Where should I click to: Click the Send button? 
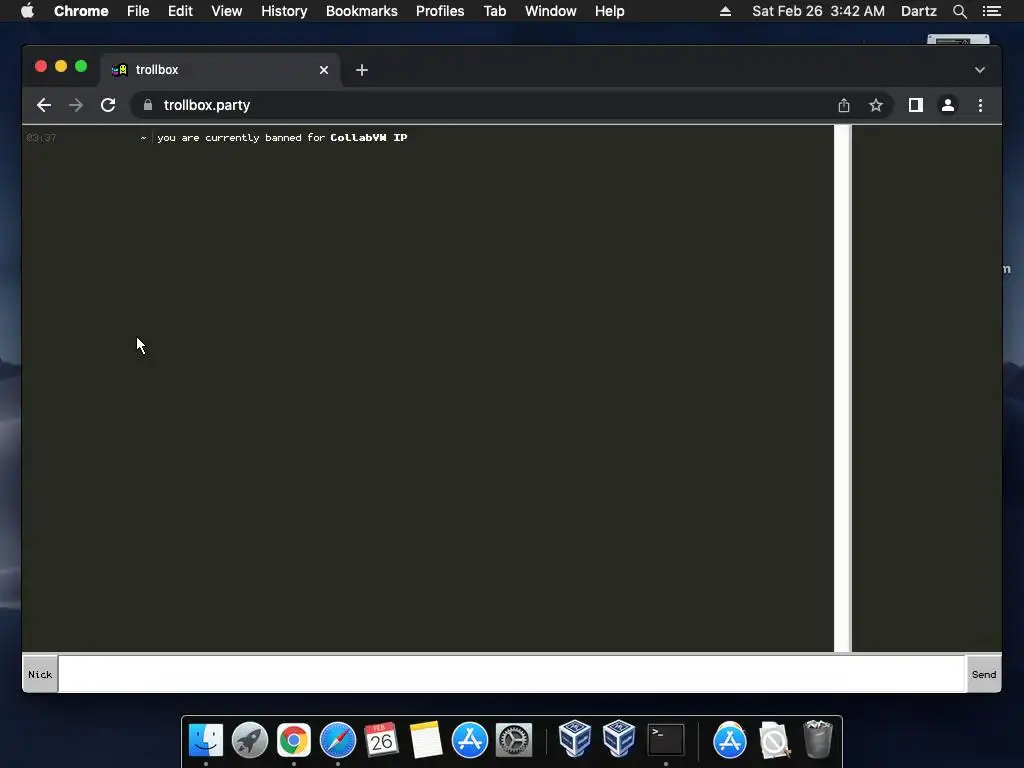(x=984, y=674)
